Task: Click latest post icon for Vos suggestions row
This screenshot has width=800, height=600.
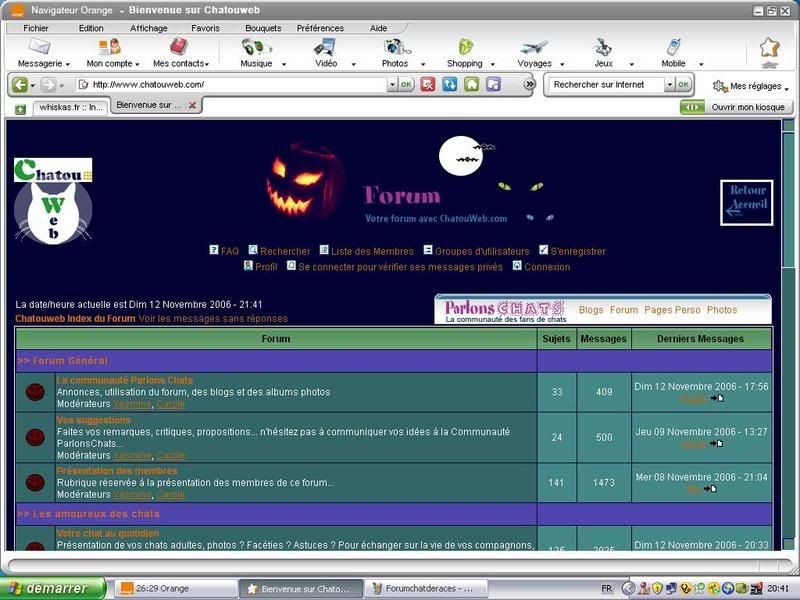Action: [x=717, y=444]
